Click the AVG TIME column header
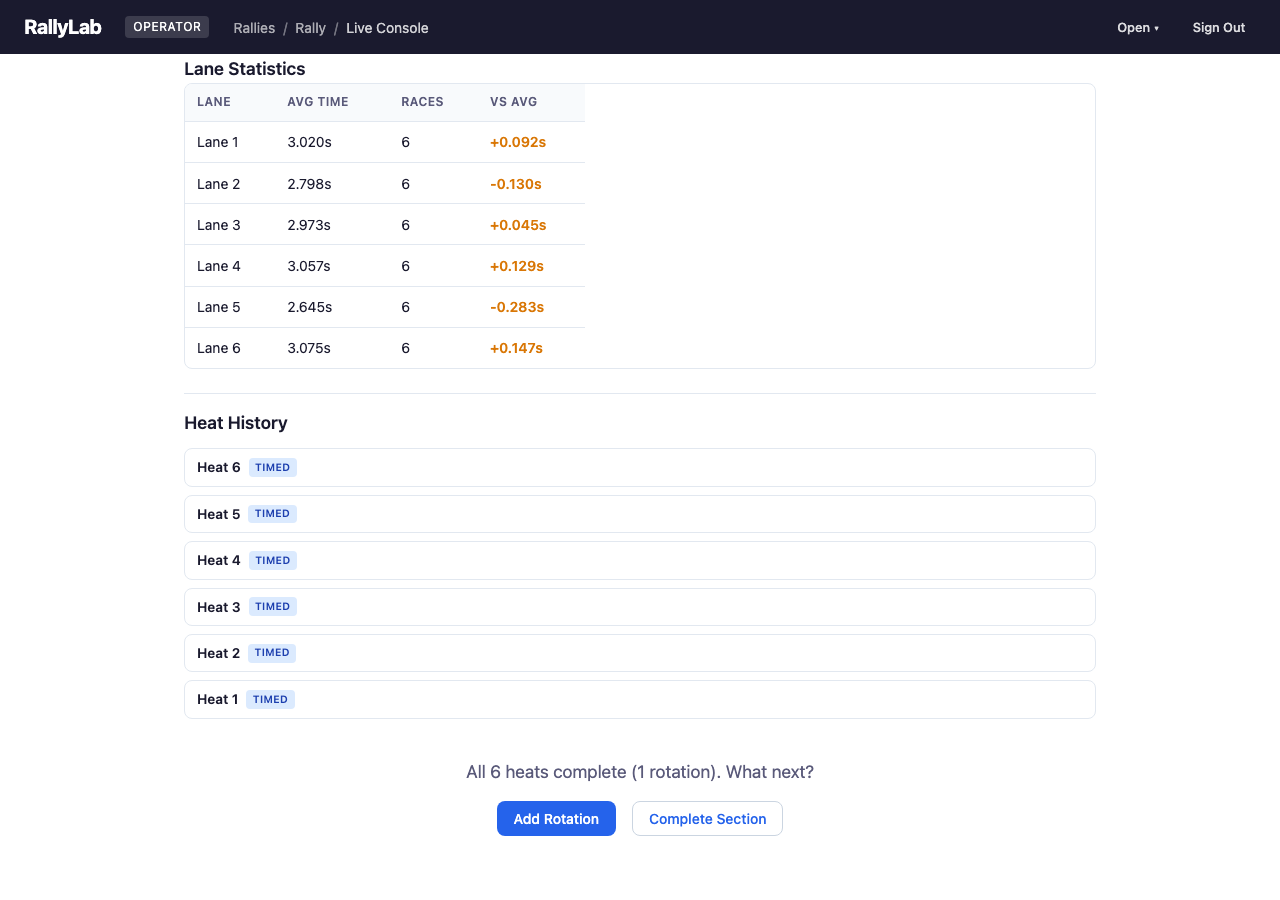Viewport: 1280px width, 900px height. click(x=317, y=101)
